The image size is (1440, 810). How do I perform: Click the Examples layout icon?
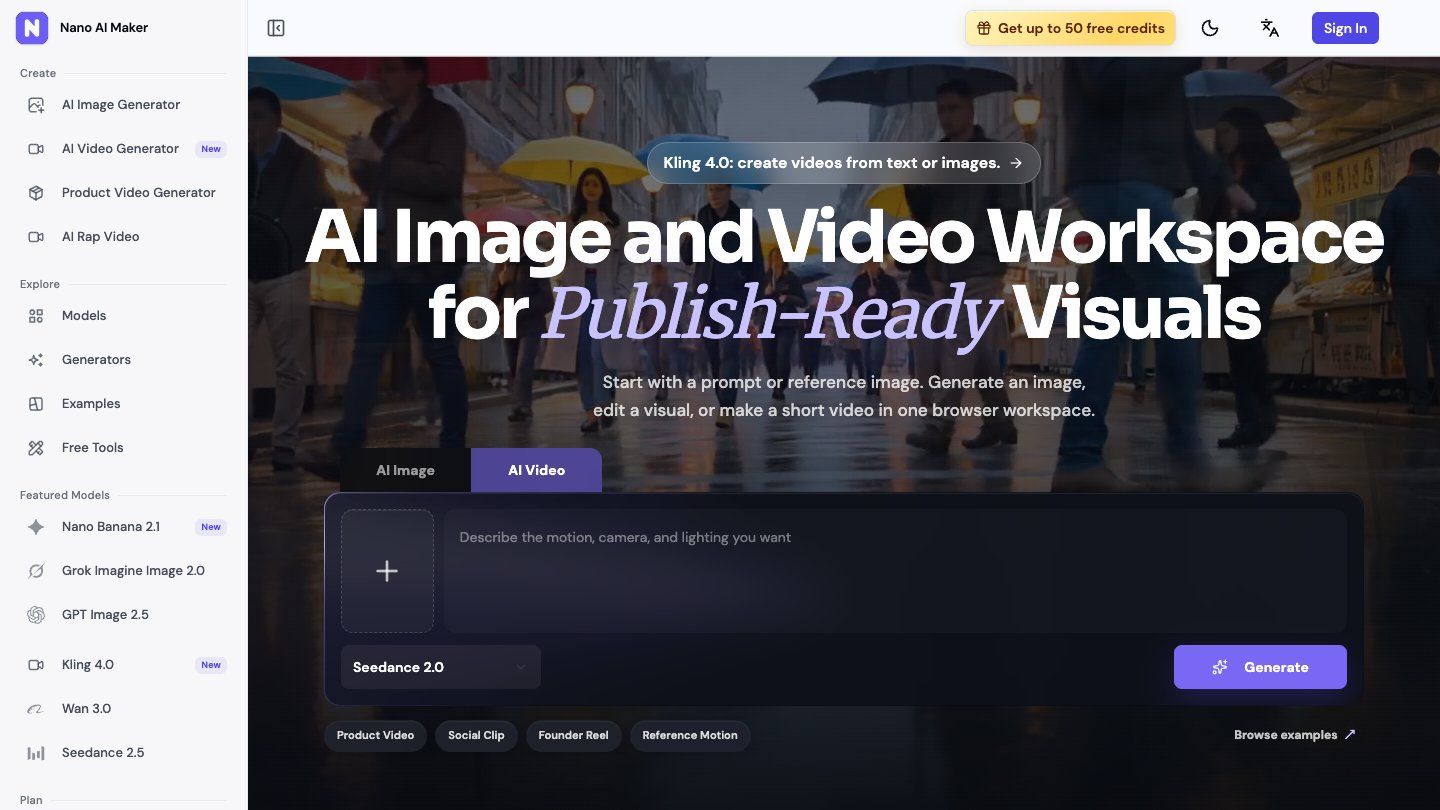pos(36,404)
